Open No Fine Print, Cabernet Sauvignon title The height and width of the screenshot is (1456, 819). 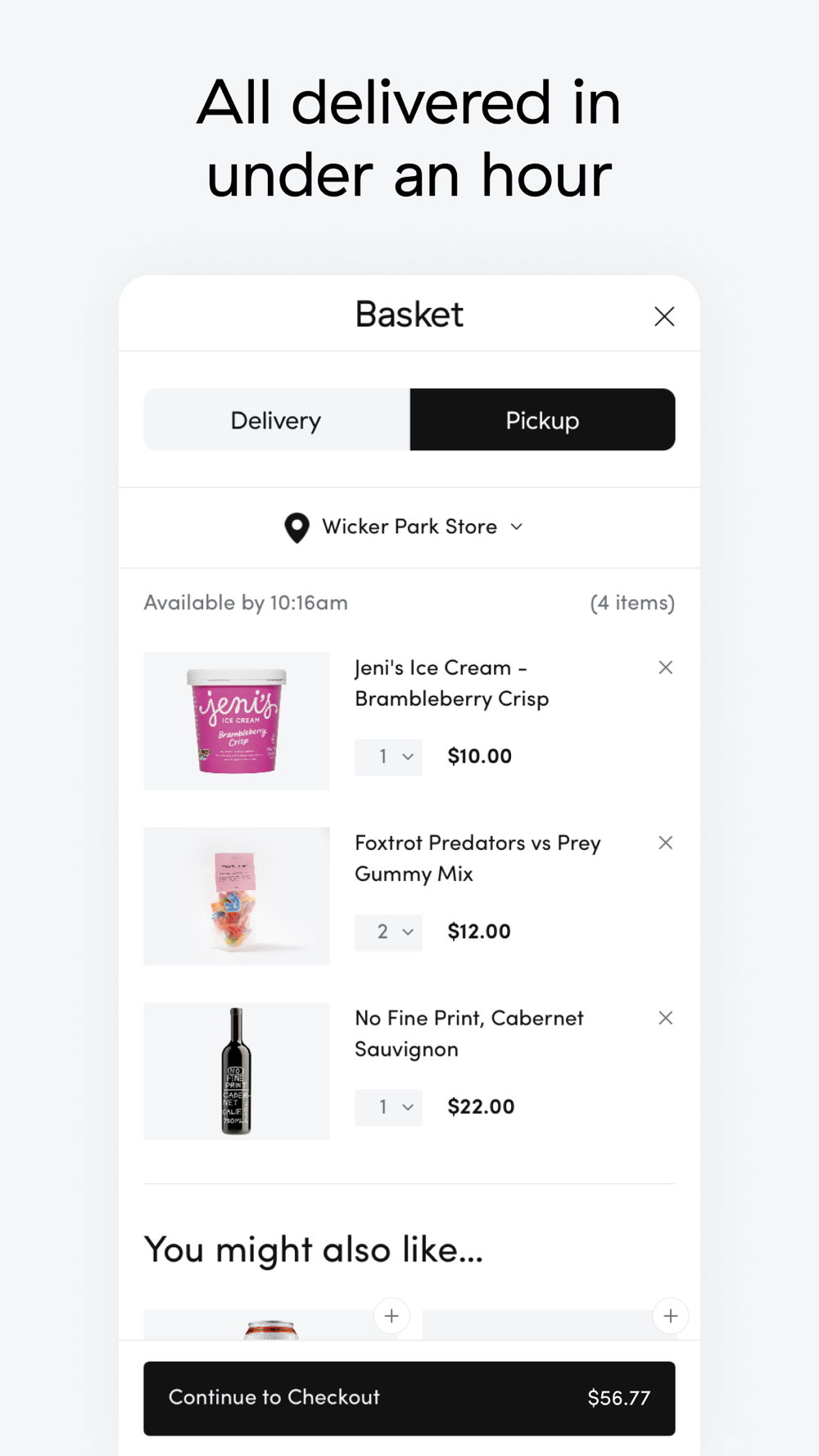469,1033
